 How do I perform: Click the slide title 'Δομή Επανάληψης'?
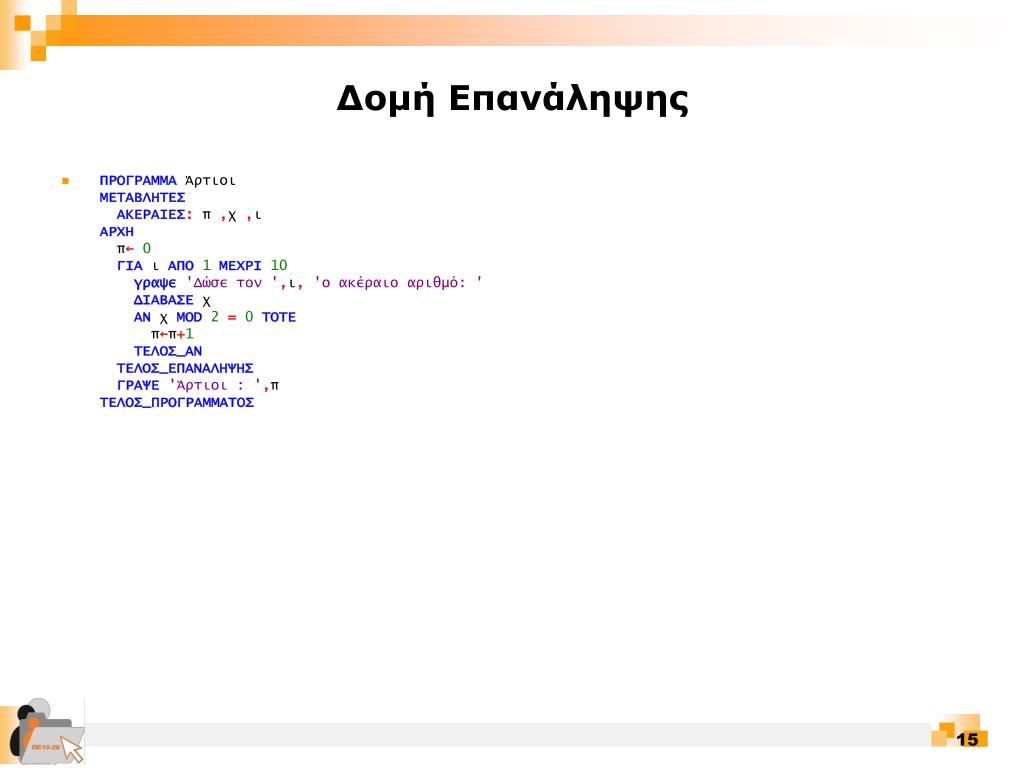tap(513, 101)
